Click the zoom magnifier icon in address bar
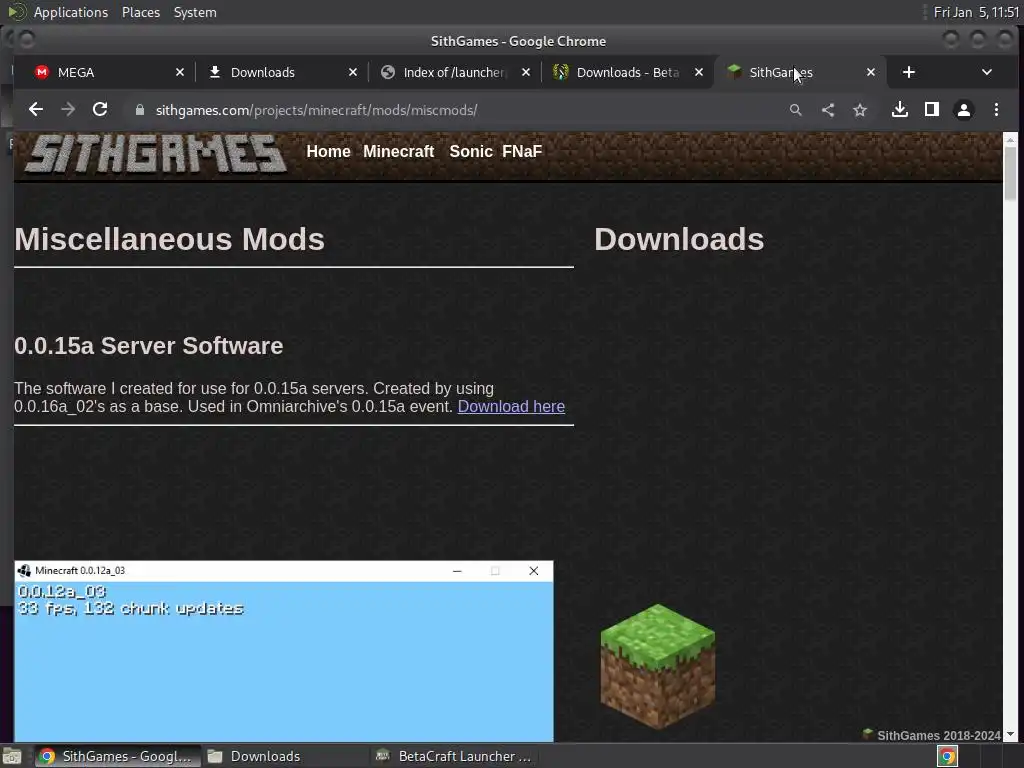Screen dimensions: 1024x768 point(795,110)
